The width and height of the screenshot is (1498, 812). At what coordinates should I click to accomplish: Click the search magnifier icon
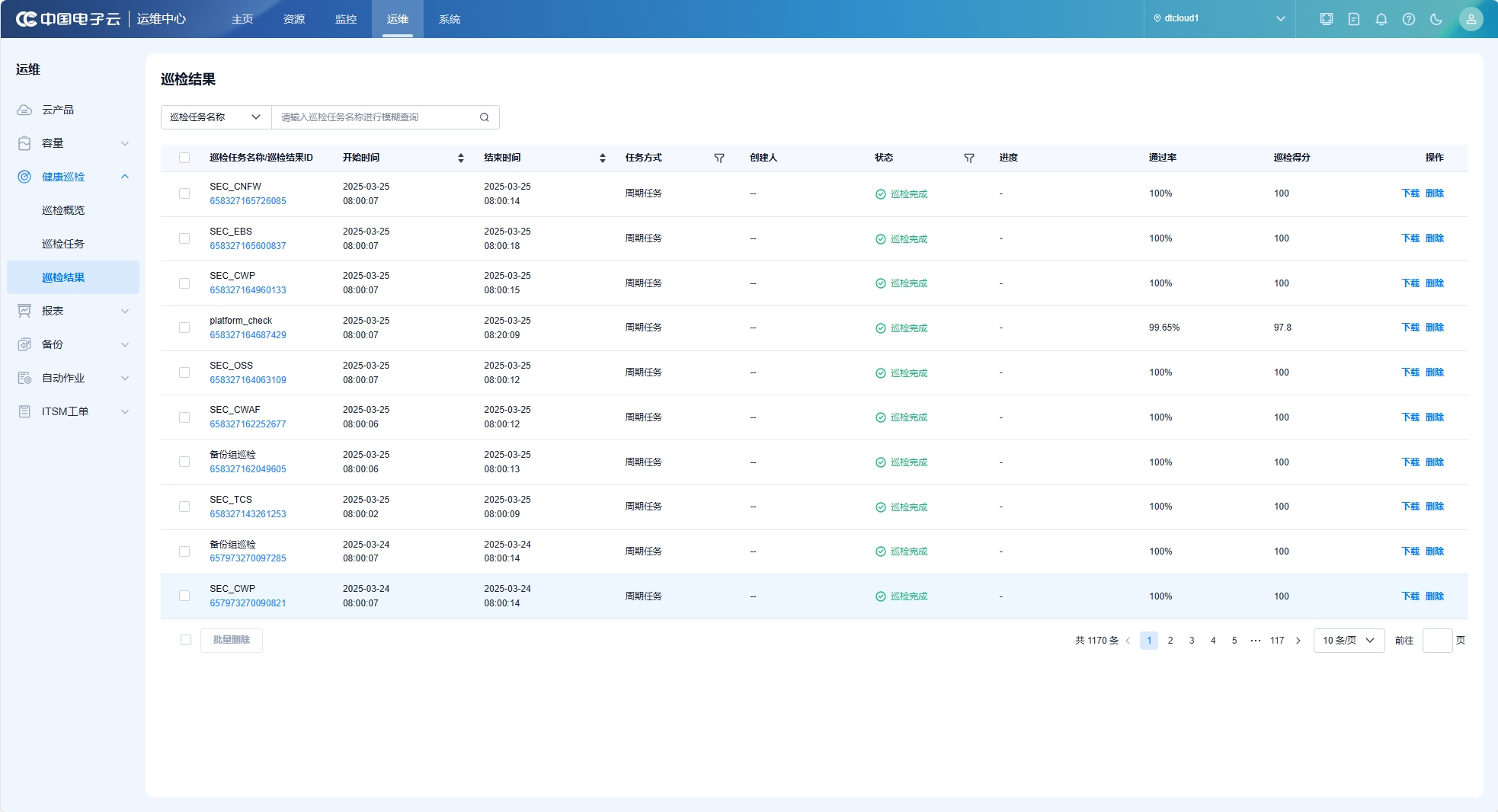click(485, 117)
